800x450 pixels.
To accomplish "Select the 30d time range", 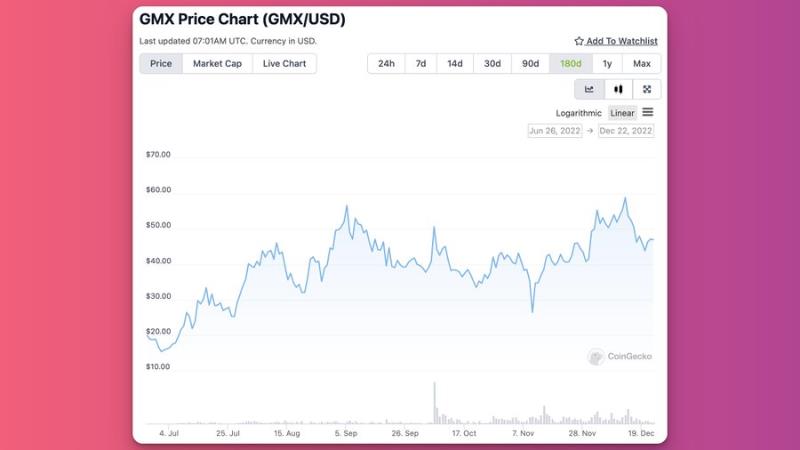I will [492, 64].
